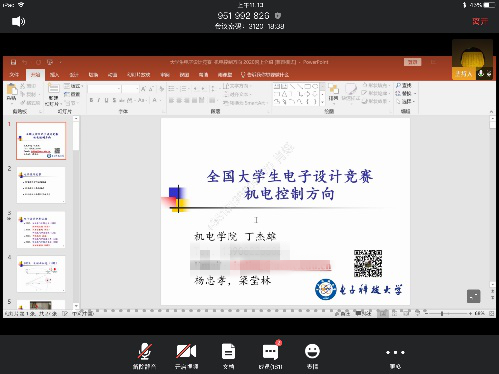Open the meeting documents button
Viewport: 499px width, 374px height.
tap(228, 356)
